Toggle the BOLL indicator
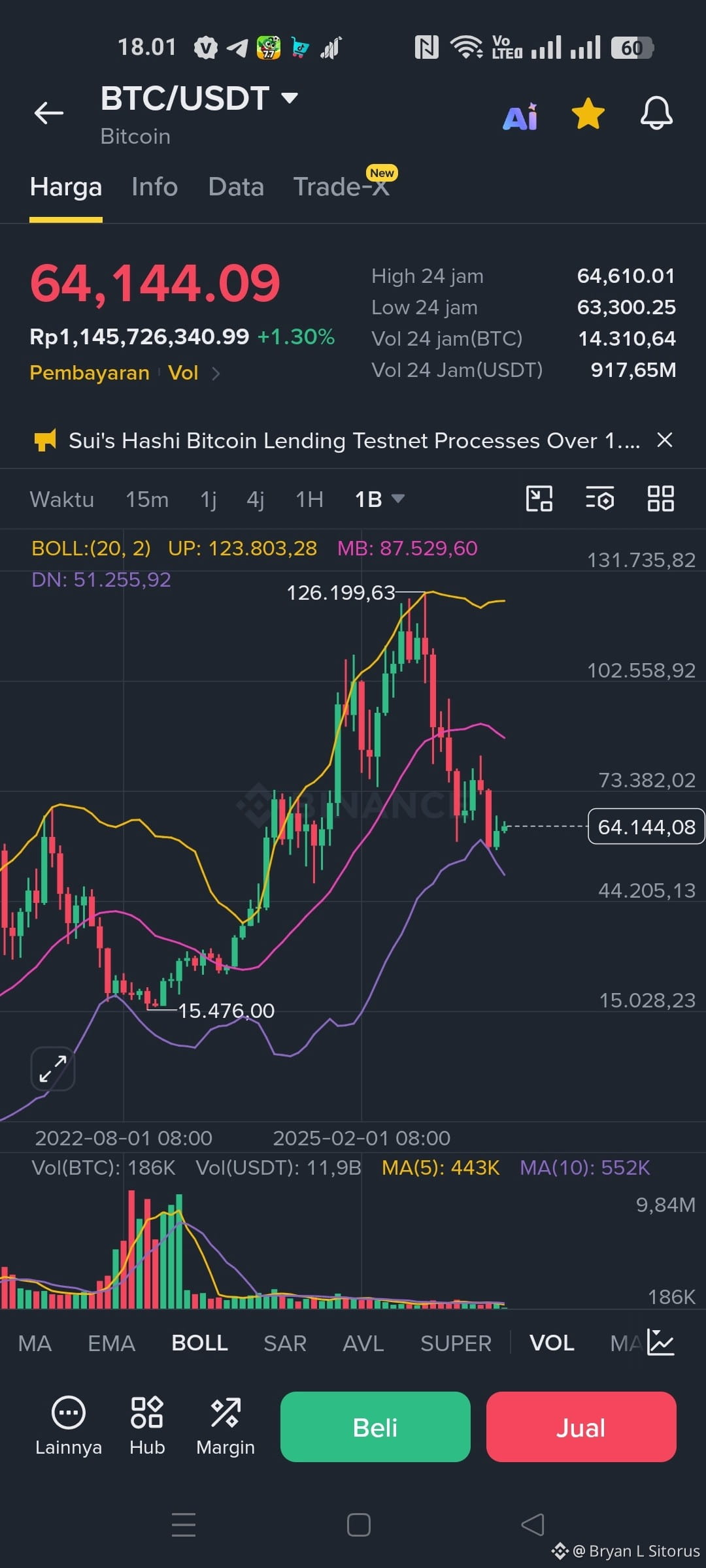This screenshot has width=706, height=1568. pyautogui.click(x=199, y=1343)
